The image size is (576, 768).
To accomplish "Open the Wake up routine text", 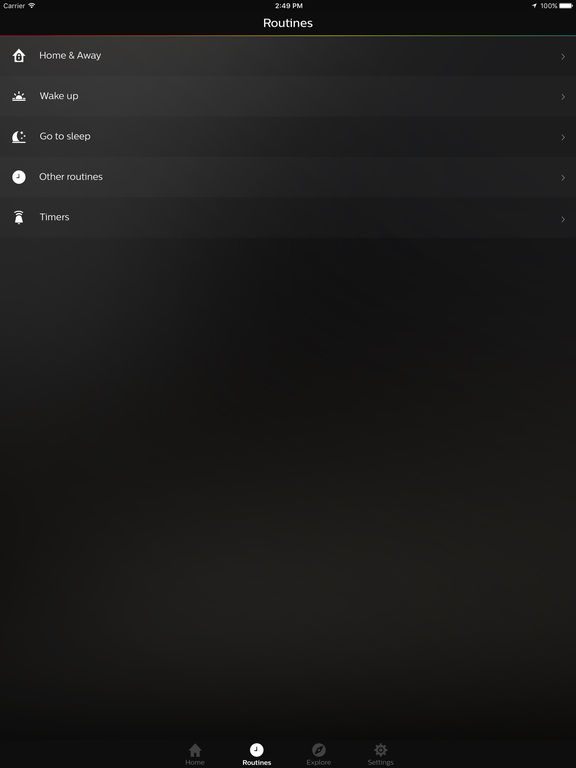I will coord(59,96).
